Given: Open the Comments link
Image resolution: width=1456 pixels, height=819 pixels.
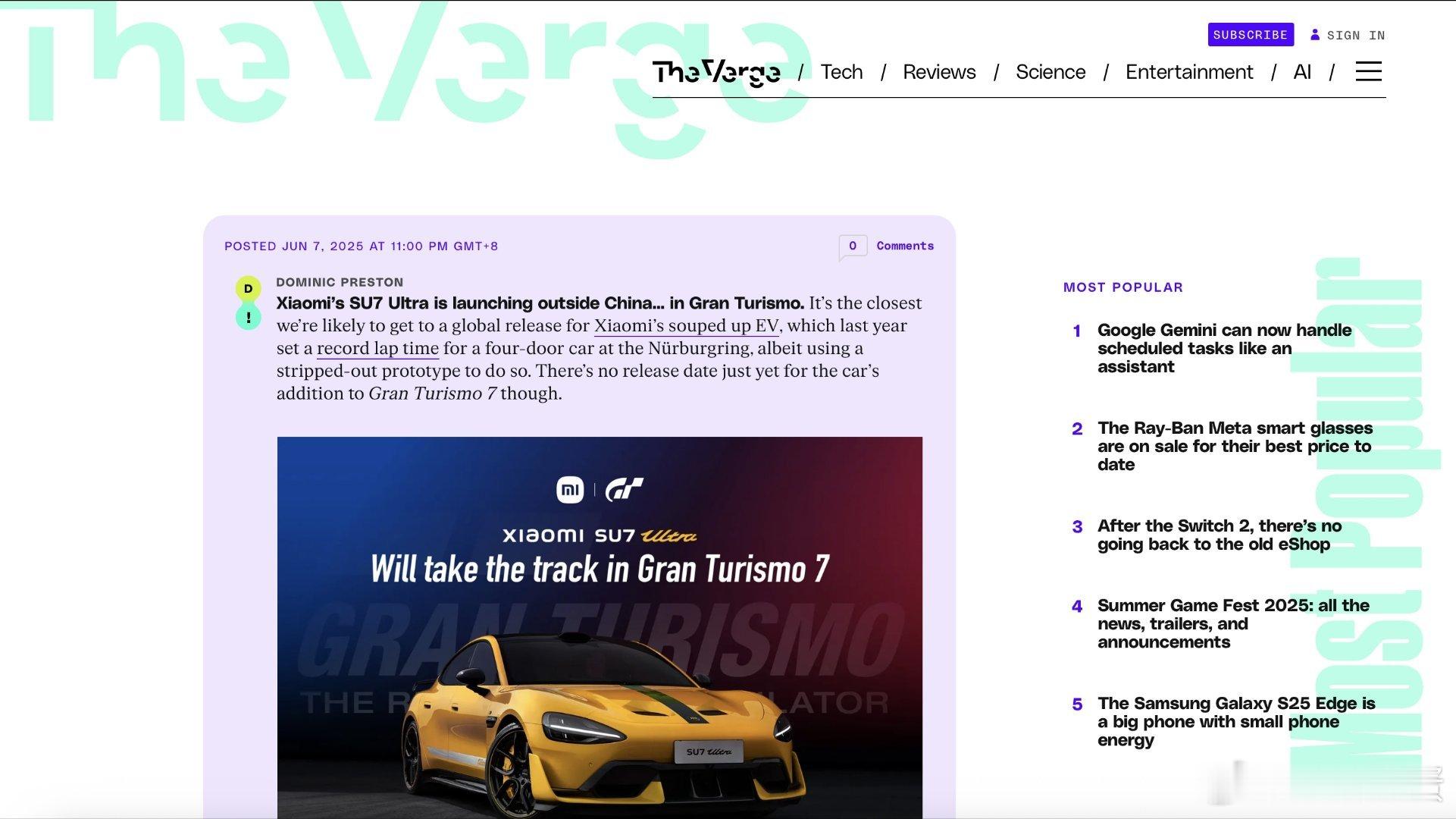Looking at the screenshot, I should pos(905,246).
